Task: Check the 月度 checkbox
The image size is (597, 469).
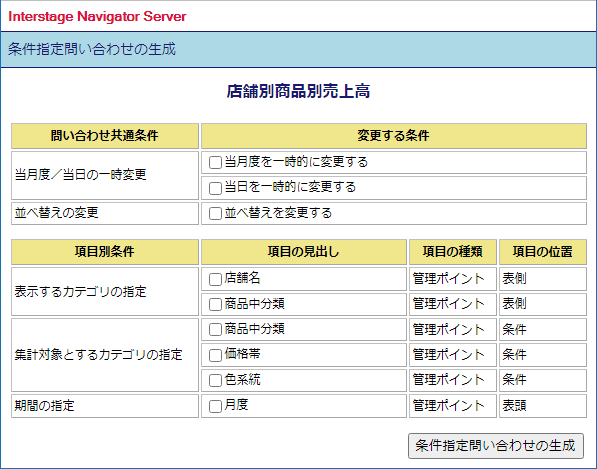Action: coord(215,406)
